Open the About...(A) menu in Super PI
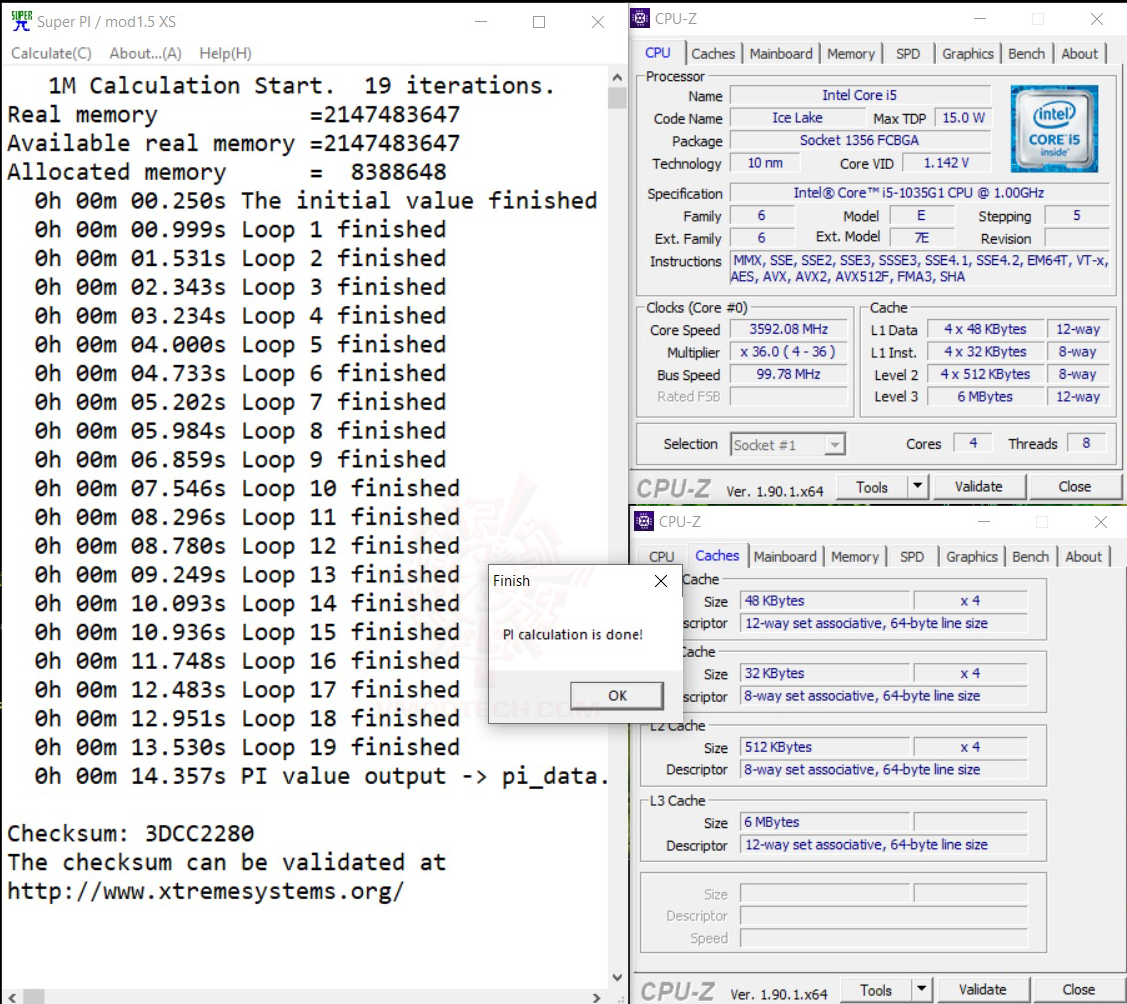1127x1004 pixels. click(145, 53)
